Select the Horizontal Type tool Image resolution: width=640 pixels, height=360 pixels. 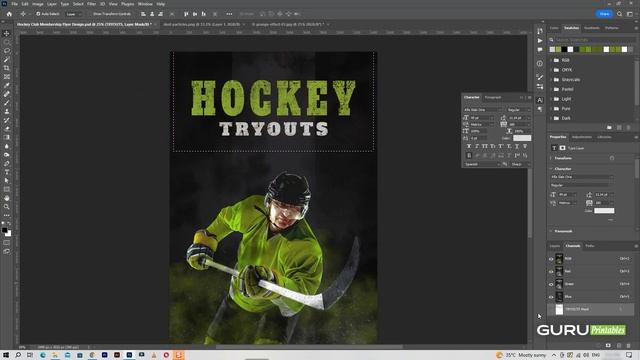click(x=7, y=172)
